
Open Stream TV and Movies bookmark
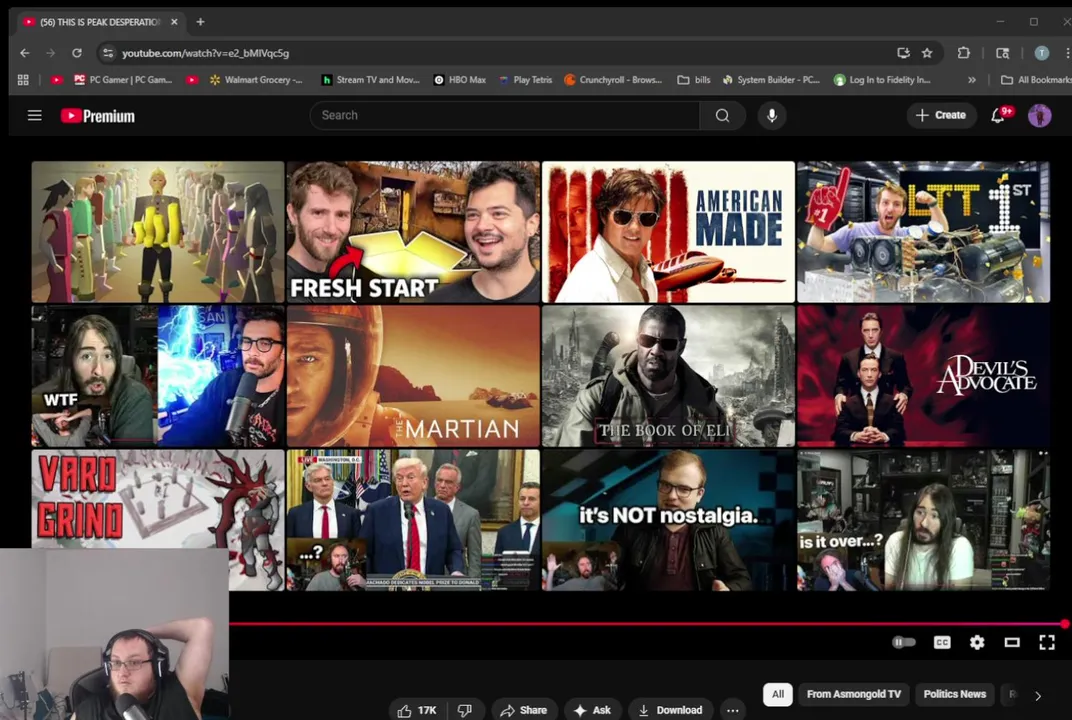(x=371, y=80)
